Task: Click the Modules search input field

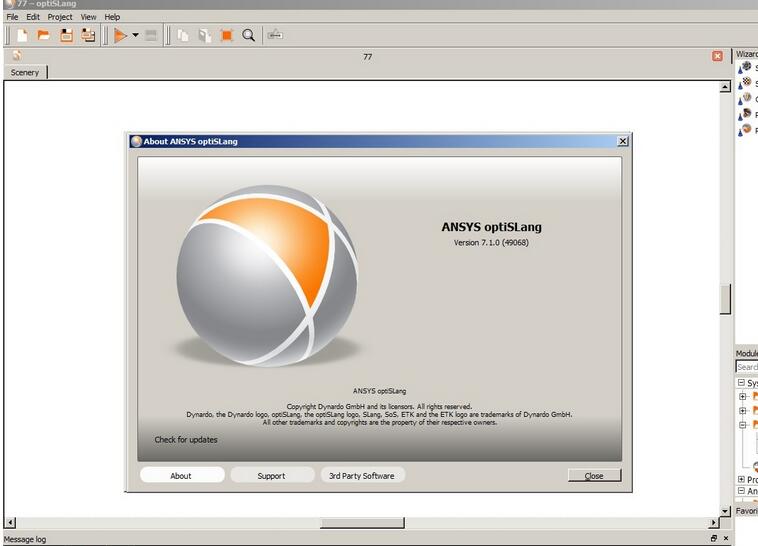Action: pos(747,367)
